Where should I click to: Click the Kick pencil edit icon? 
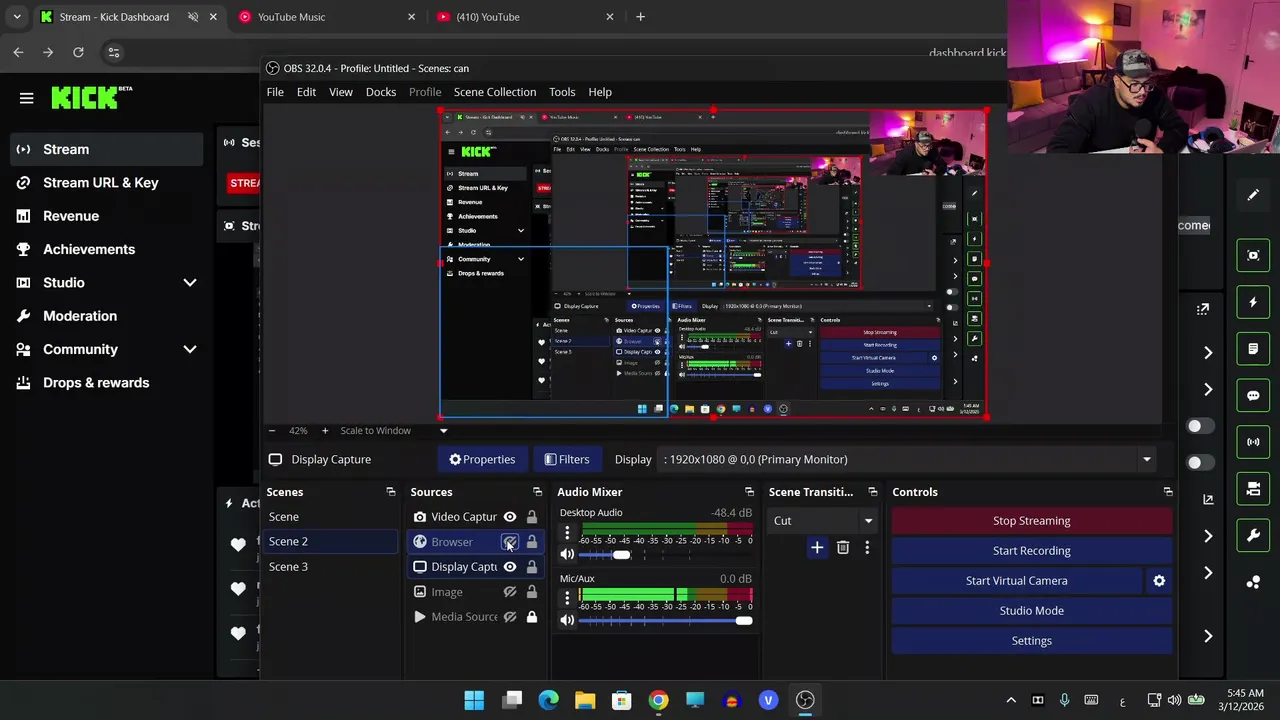(x=1253, y=195)
